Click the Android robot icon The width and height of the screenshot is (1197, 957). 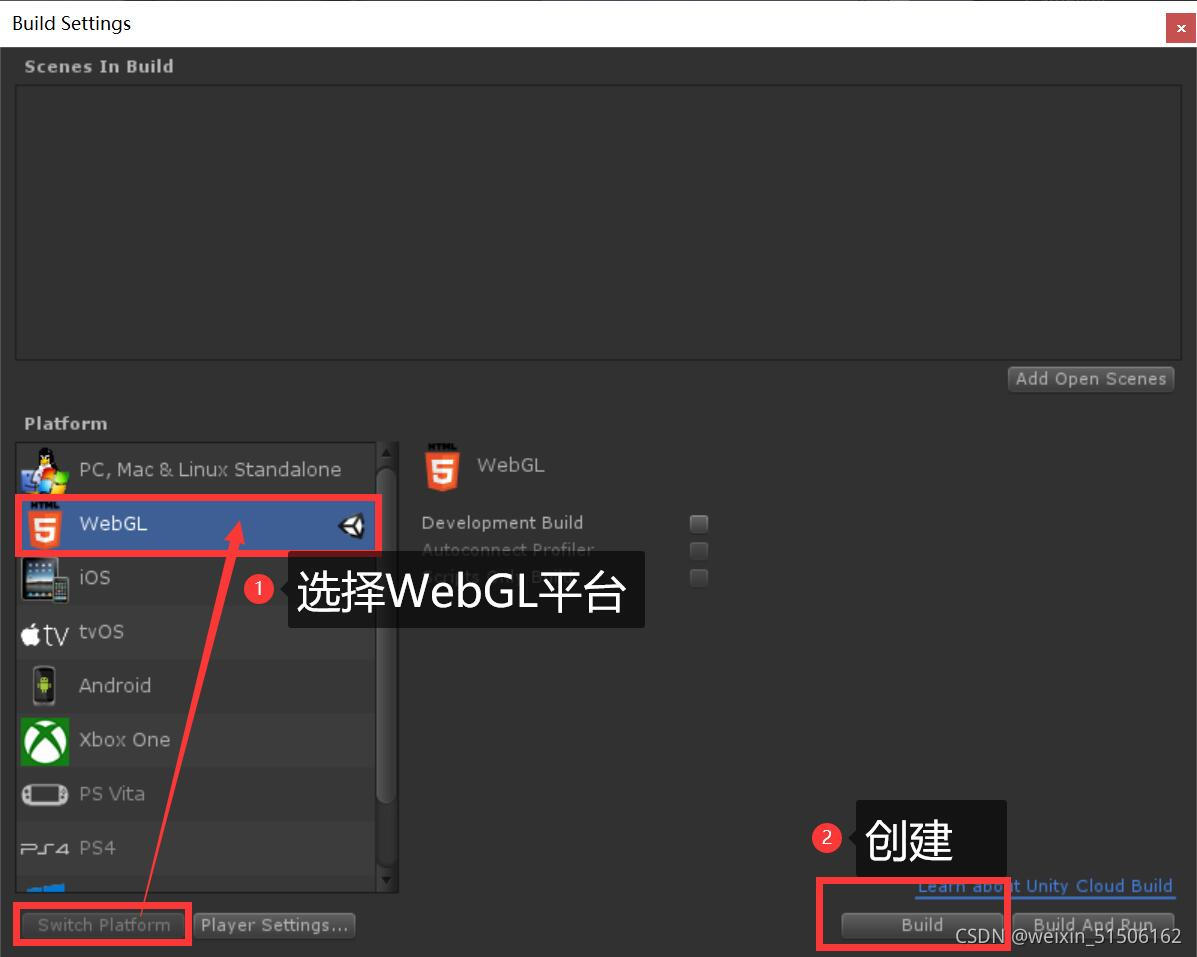tap(44, 685)
